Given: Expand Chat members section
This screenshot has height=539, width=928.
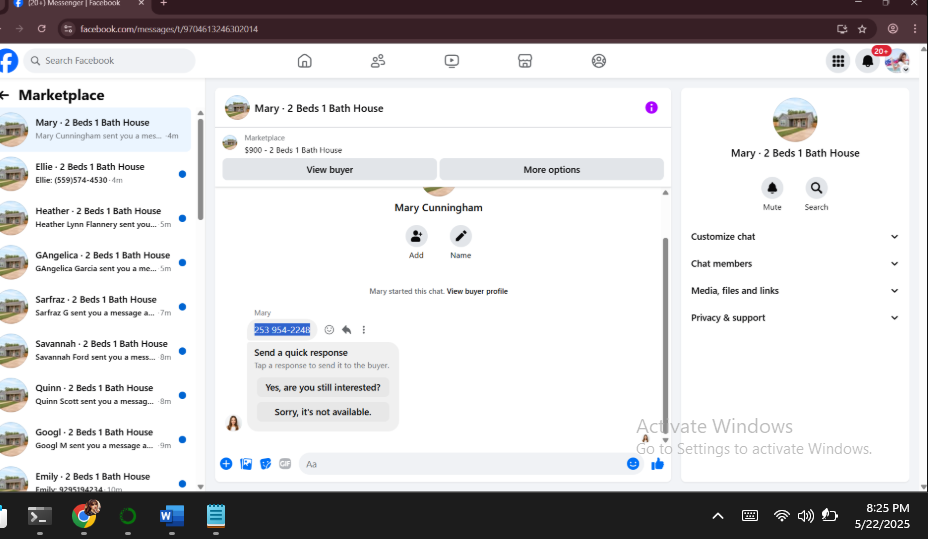Looking at the screenshot, I should 795,264.
